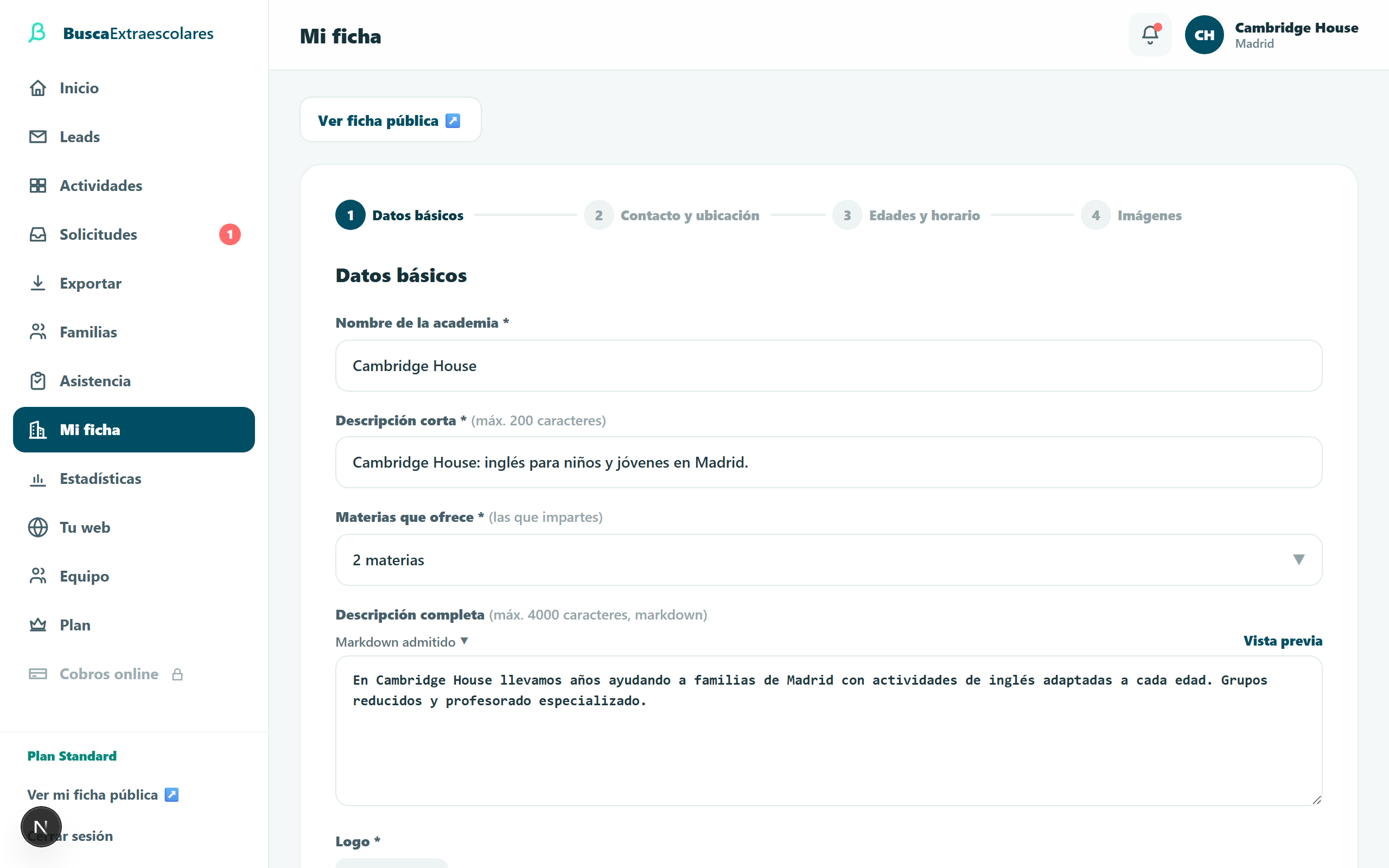Click the Ver mi ficha pública link
Image resolution: width=1389 pixels, height=868 pixels.
[103, 795]
